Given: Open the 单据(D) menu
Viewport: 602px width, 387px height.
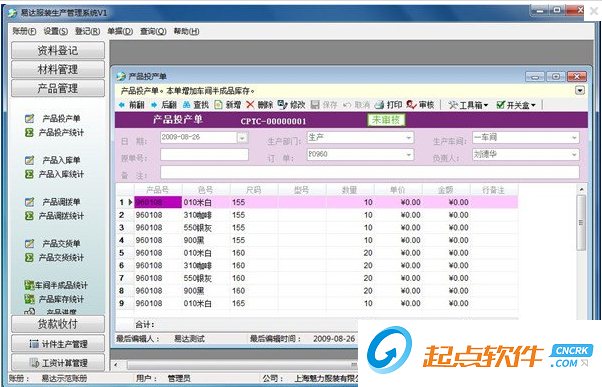Looking at the screenshot, I should point(120,31).
